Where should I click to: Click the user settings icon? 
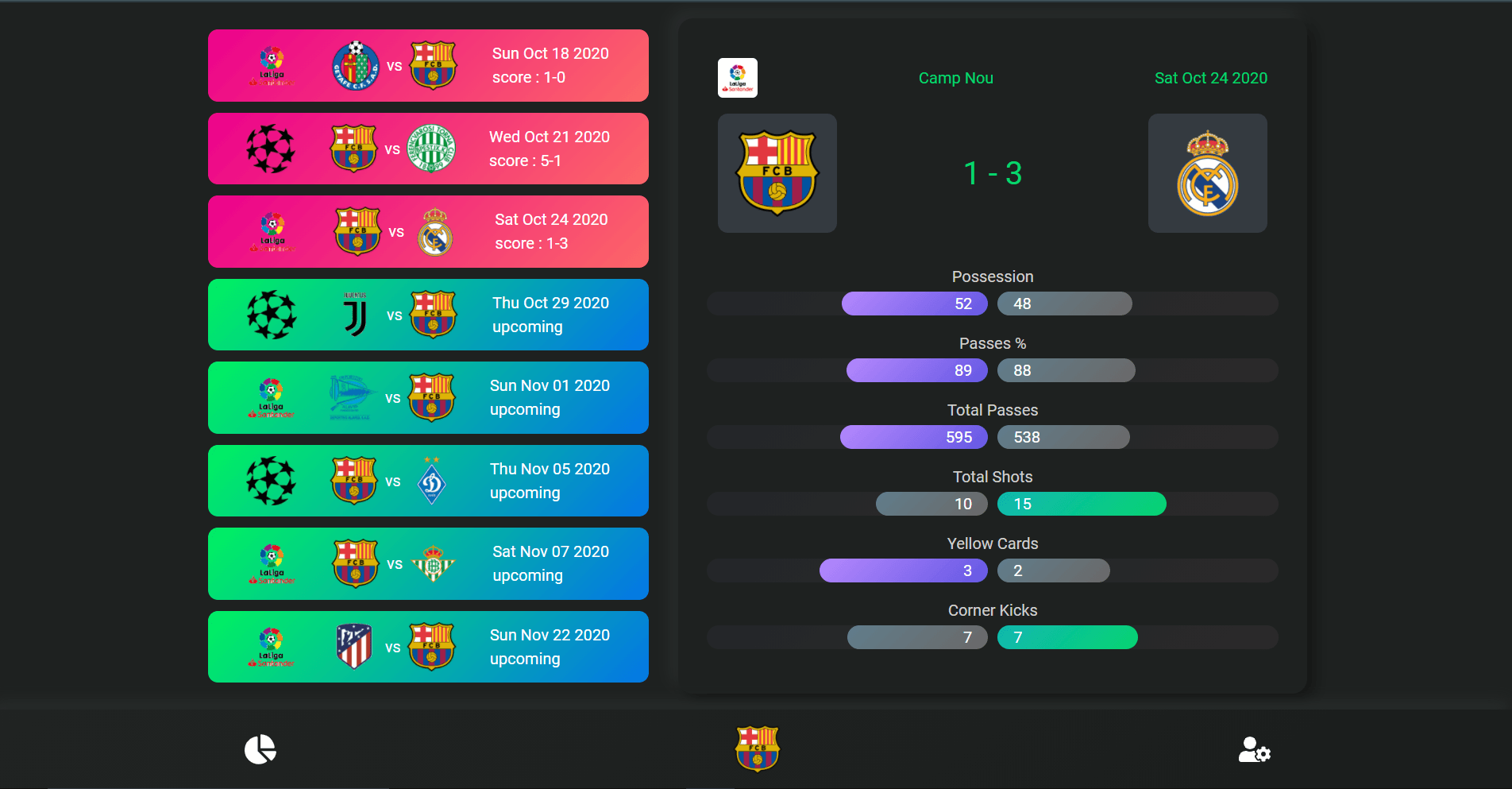(x=1254, y=749)
